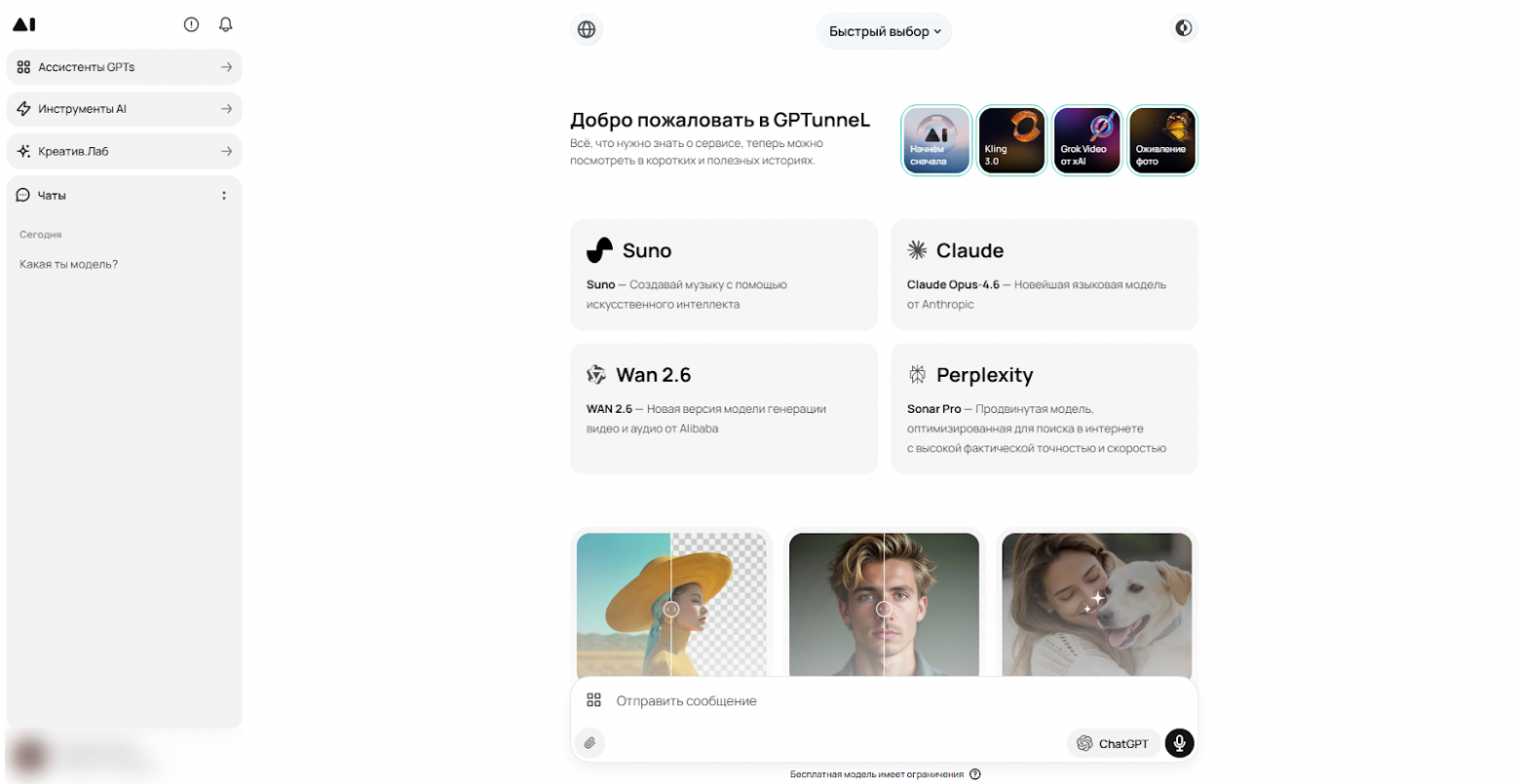This screenshot has width=1520, height=784.
Task: Open the "Начнём сначала" story
Action: (936, 140)
